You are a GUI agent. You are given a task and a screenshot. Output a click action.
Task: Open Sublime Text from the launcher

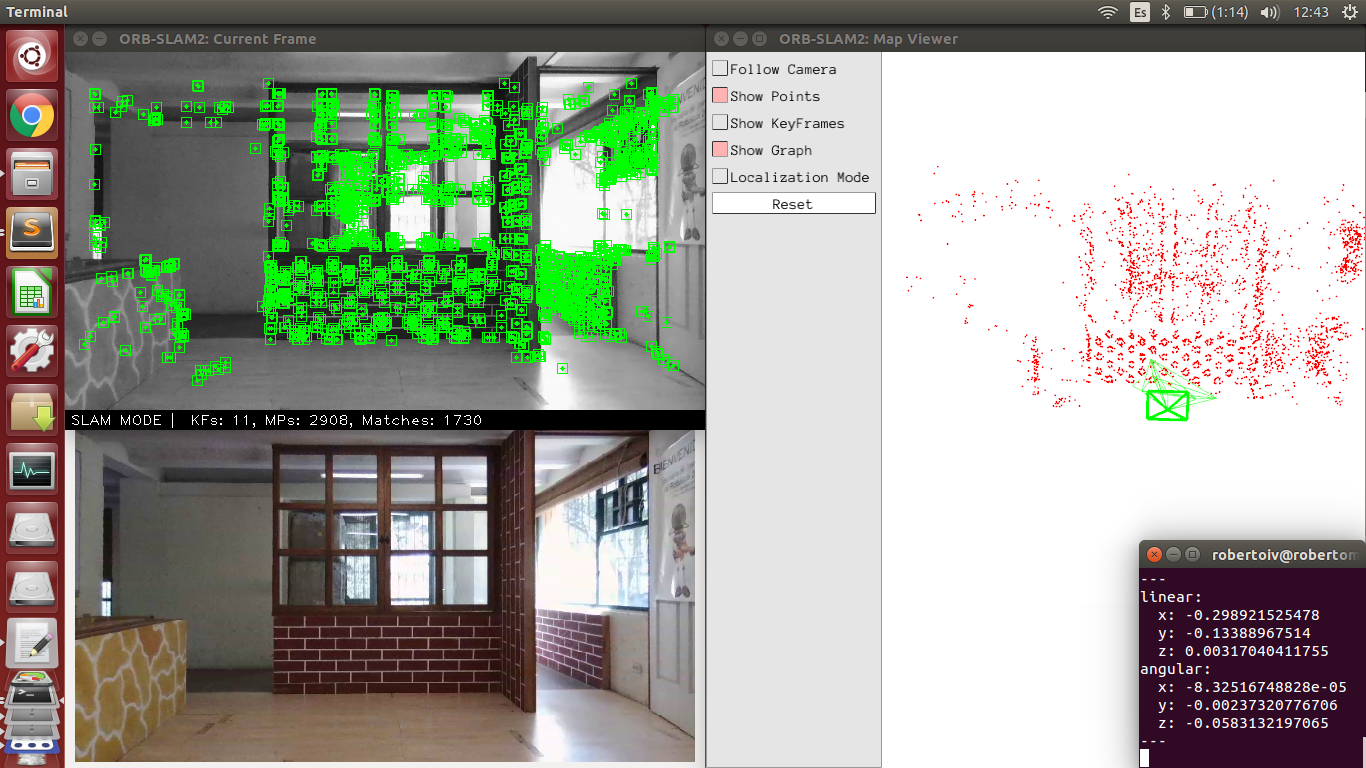tap(32, 233)
